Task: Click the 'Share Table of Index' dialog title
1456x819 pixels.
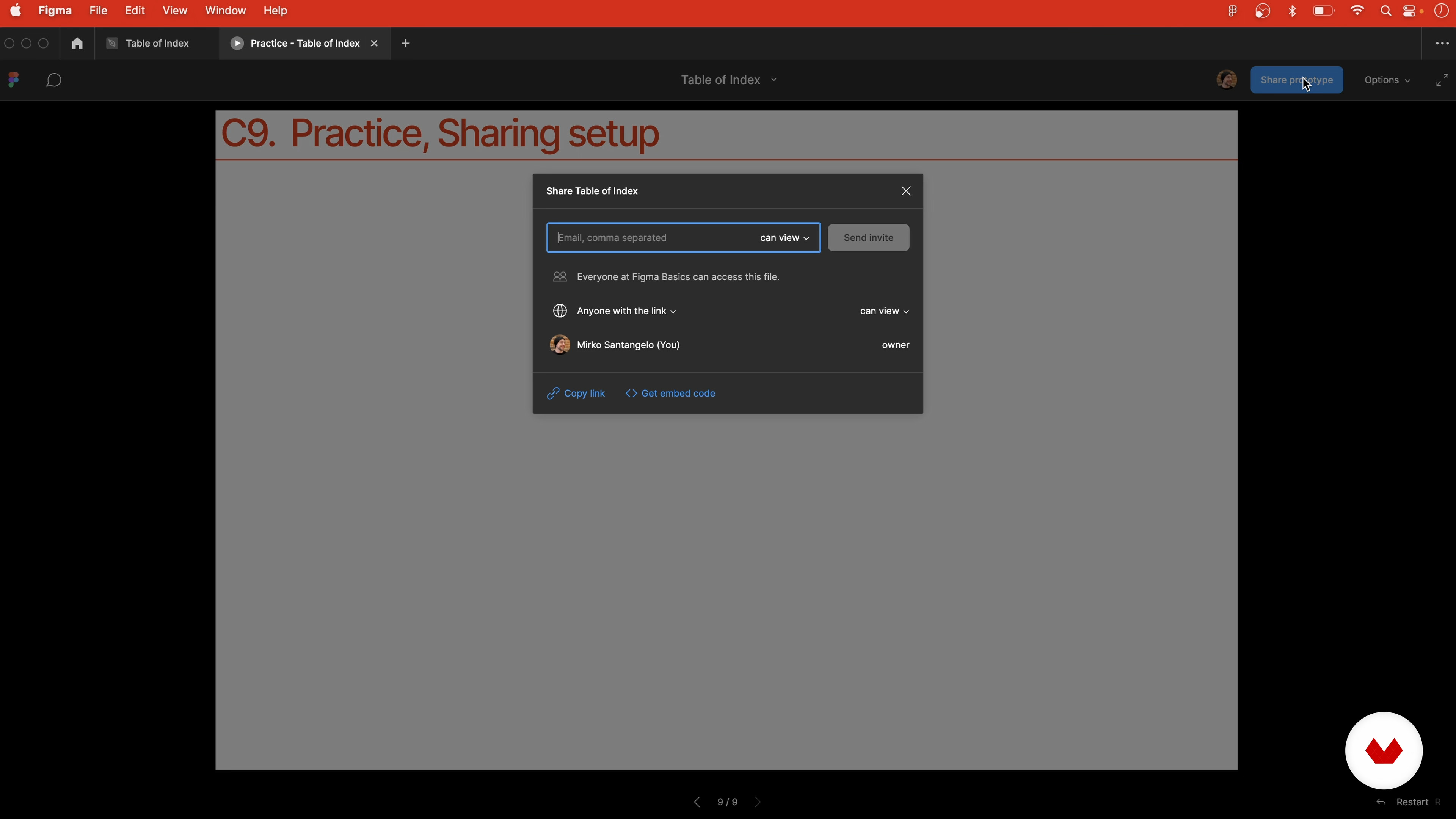Action: [592, 191]
